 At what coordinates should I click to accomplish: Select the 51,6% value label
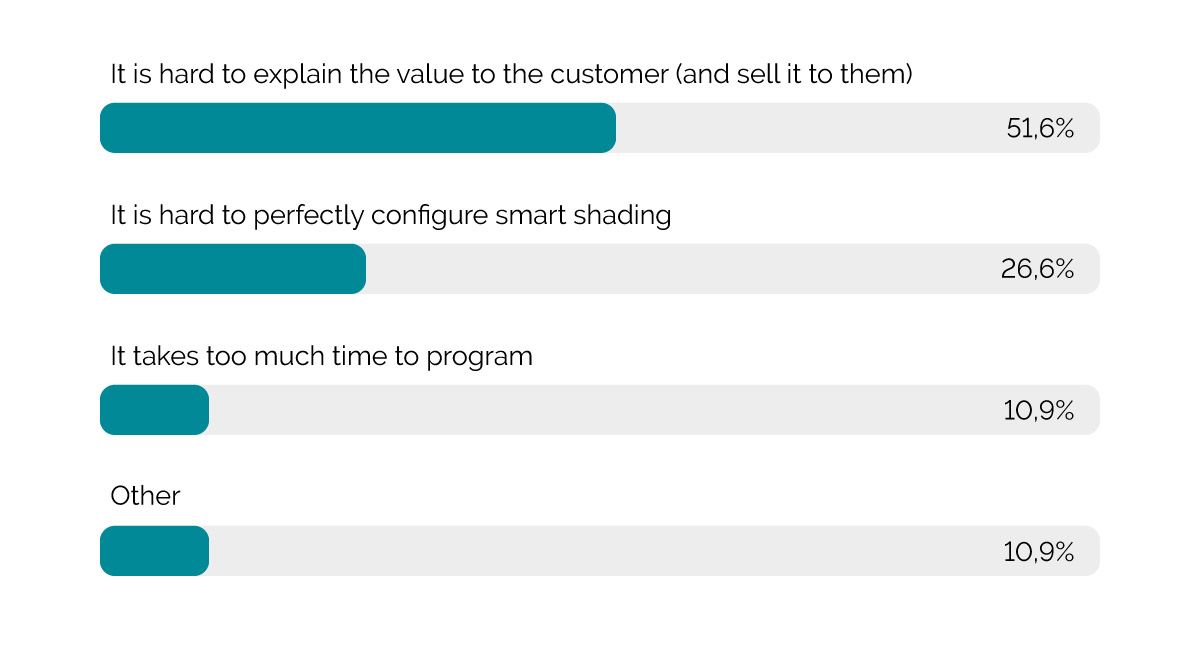[x=1040, y=128]
